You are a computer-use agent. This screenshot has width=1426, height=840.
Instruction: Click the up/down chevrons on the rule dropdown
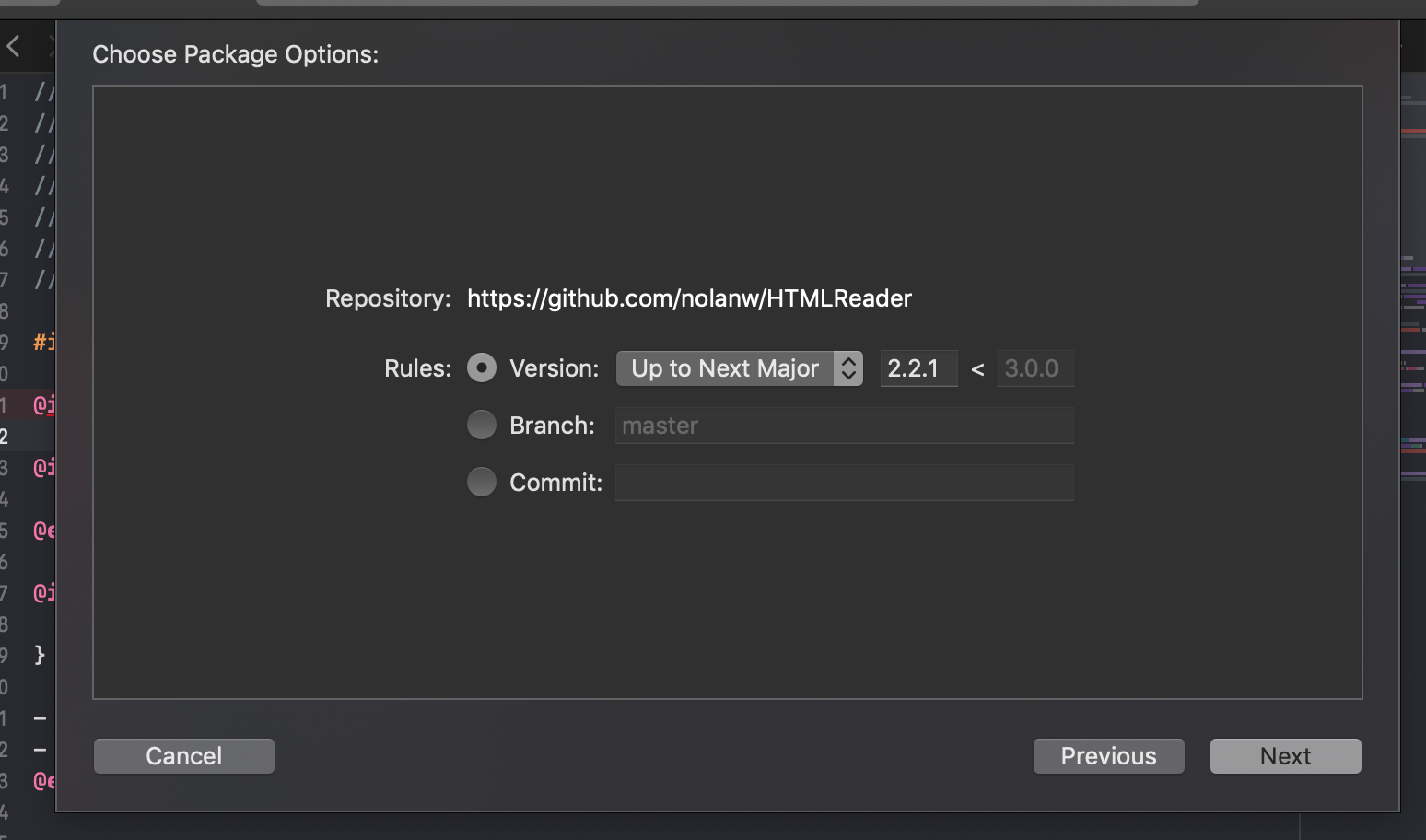(x=848, y=367)
